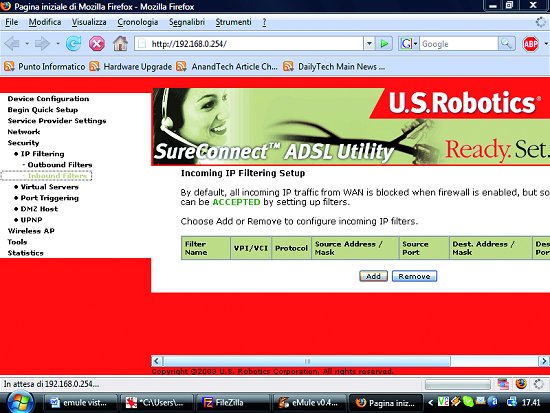Screen dimensions: 550x413
Task: Click the Remove filter button
Action: pos(414,276)
